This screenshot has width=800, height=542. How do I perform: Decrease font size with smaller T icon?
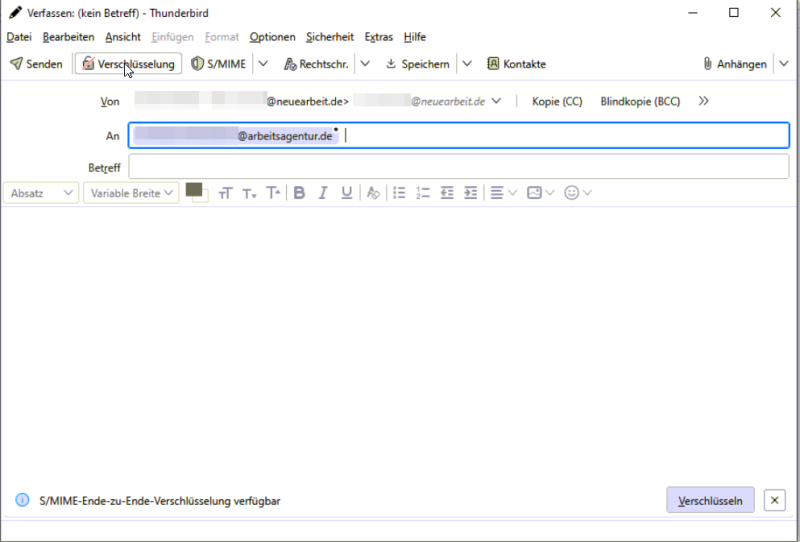[x=249, y=193]
